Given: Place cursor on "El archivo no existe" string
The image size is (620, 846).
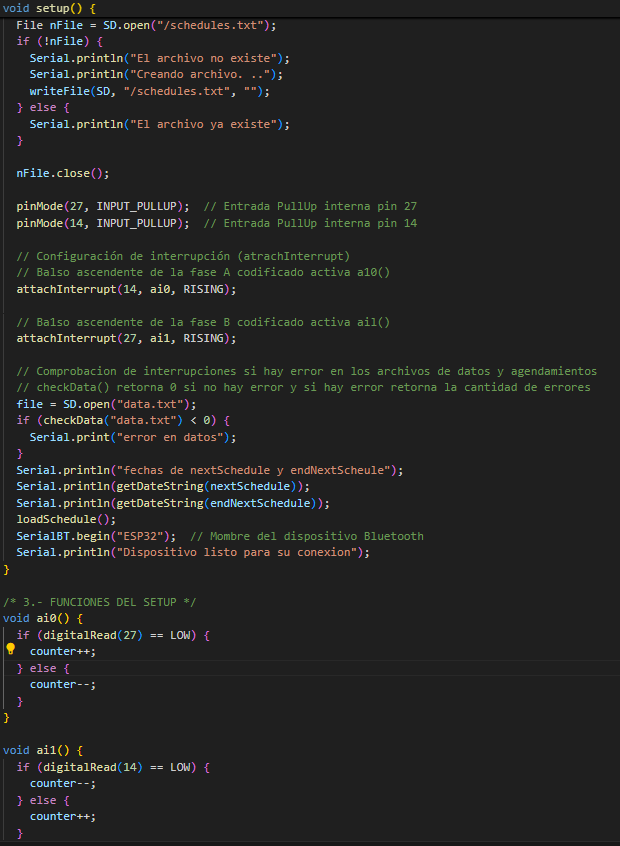Looking at the screenshot, I should 215,58.
